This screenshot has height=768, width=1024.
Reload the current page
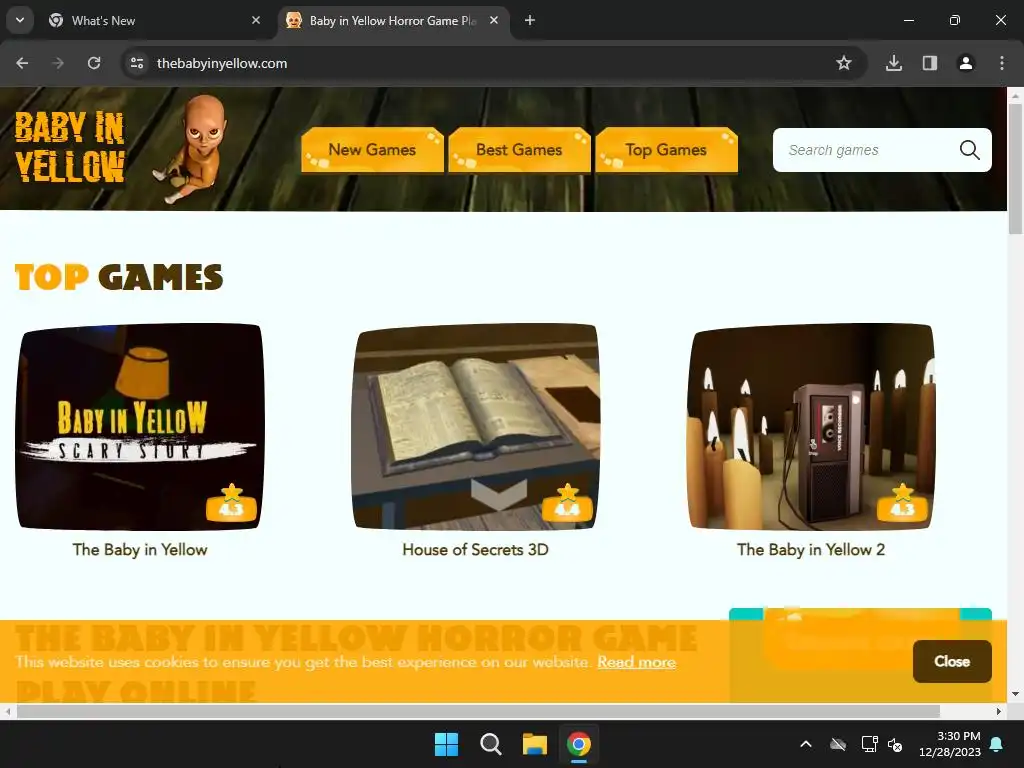click(x=94, y=63)
